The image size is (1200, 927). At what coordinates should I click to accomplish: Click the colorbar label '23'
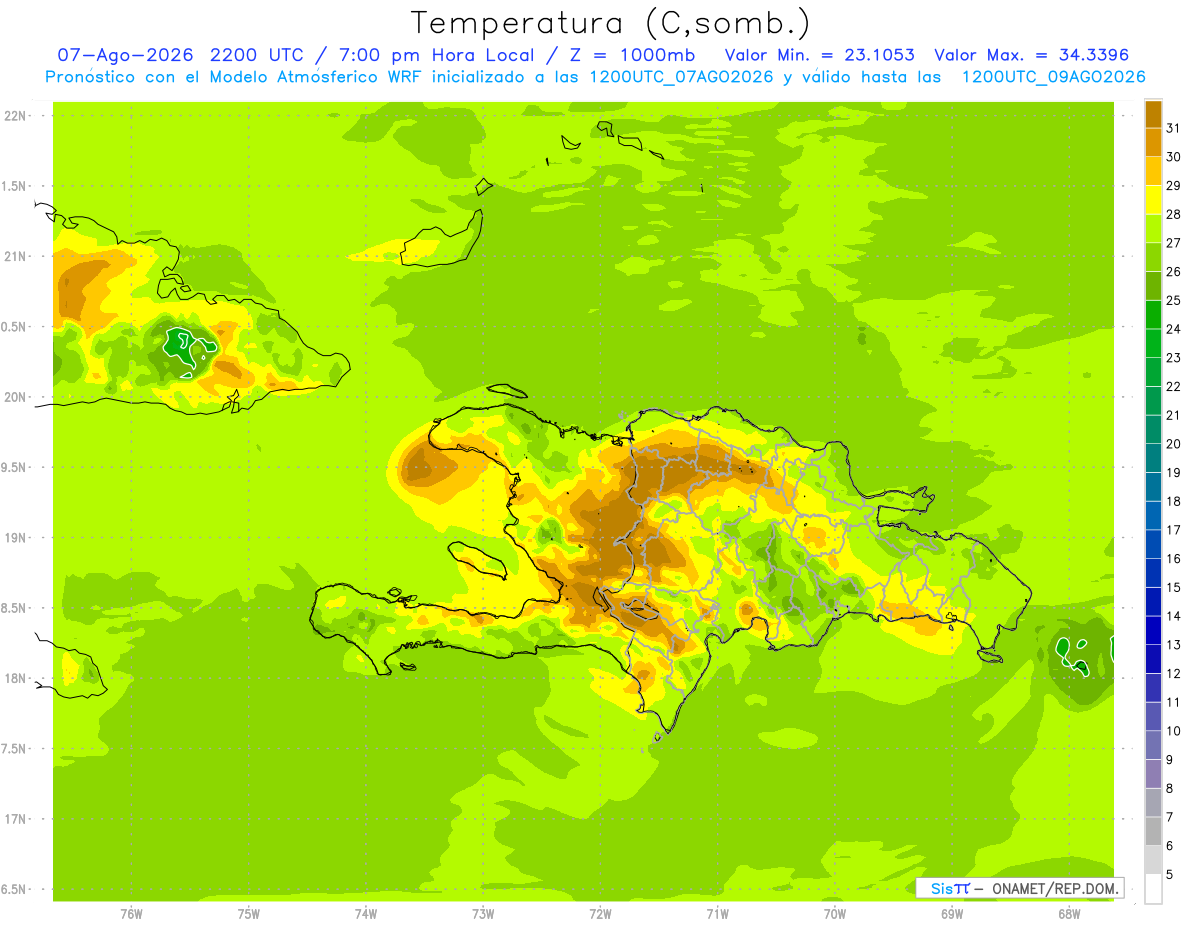(x=1174, y=358)
